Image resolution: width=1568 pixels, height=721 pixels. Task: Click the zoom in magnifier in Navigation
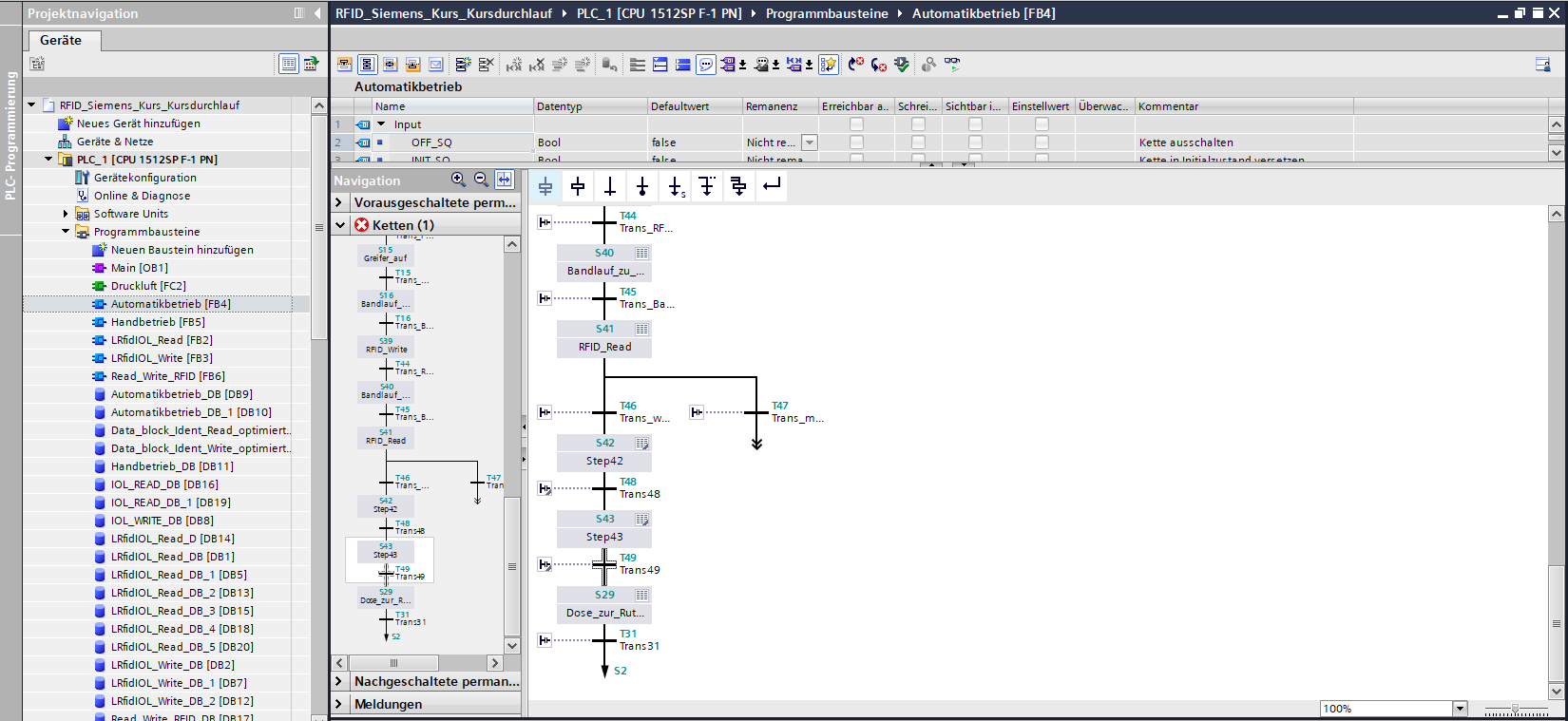pyautogui.click(x=458, y=180)
